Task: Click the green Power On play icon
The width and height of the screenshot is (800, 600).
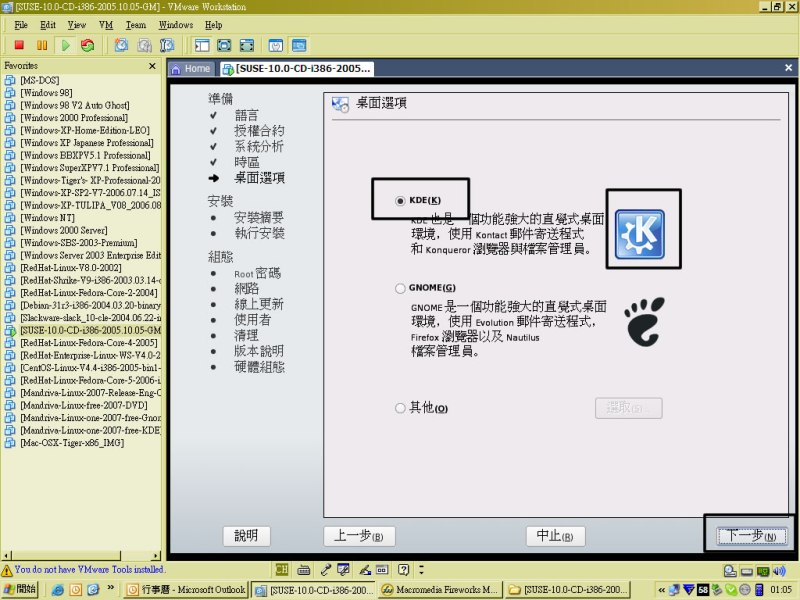Action: point(65,45)
